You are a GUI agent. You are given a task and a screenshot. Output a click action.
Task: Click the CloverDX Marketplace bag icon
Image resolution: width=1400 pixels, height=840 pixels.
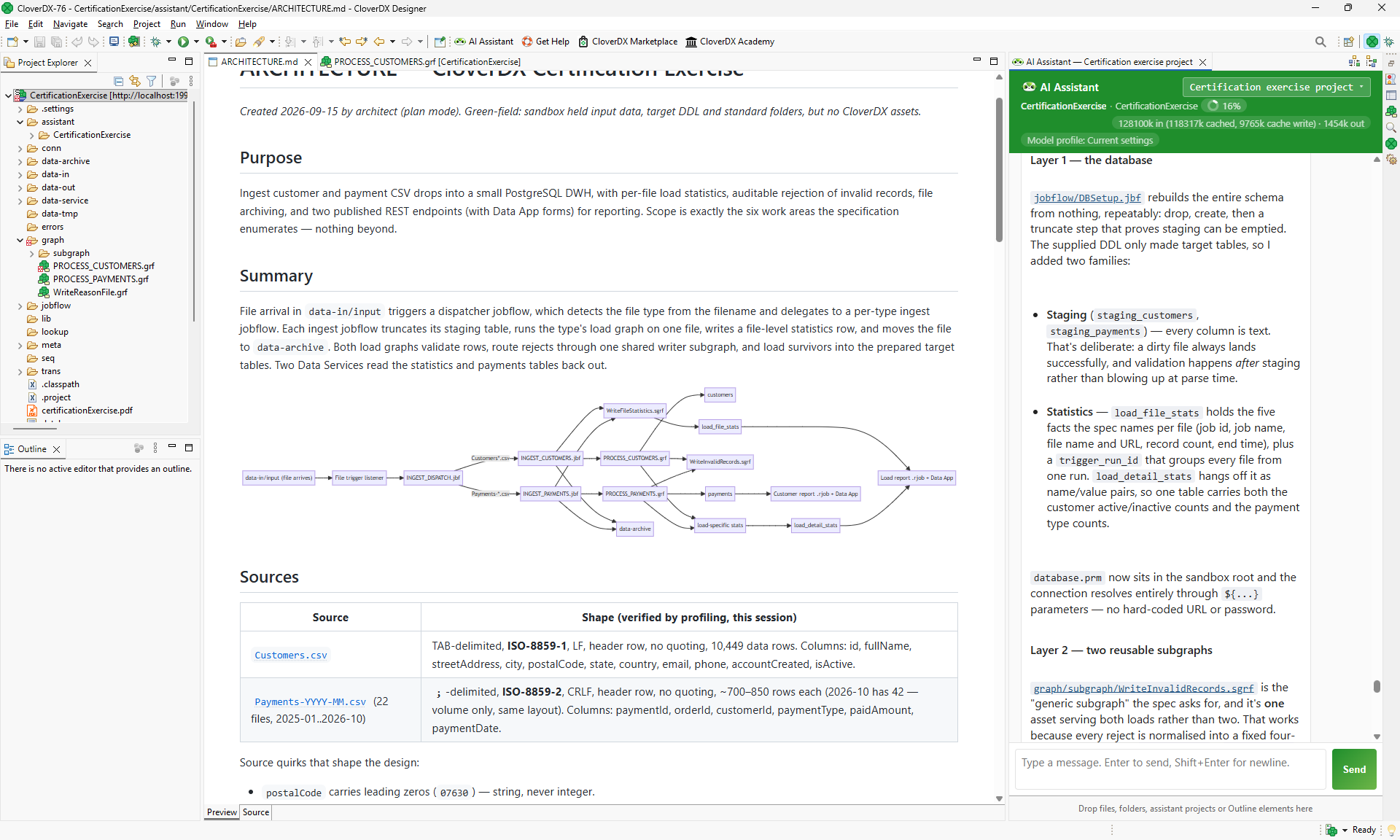pyautogui.click(x=583, y=42)
